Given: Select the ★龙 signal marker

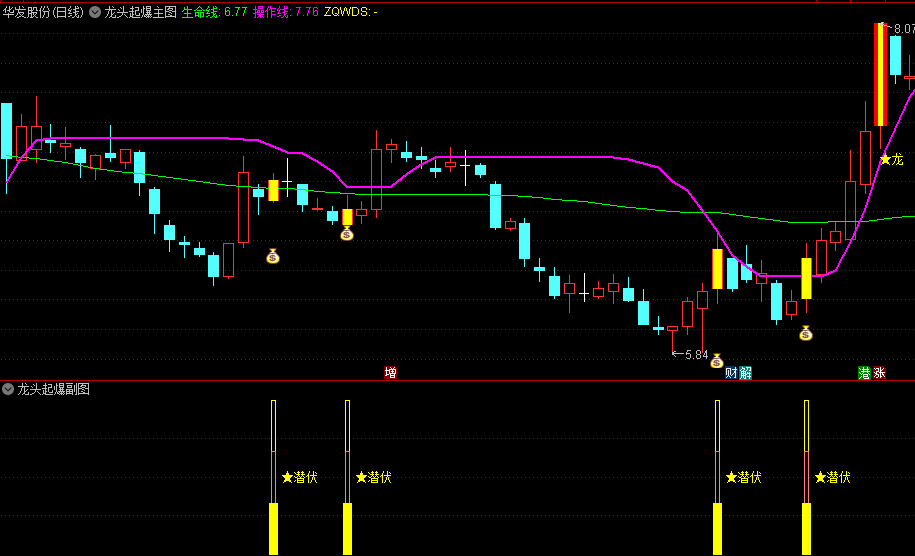Looking at the screenshot, I should (x=892, y=159).
